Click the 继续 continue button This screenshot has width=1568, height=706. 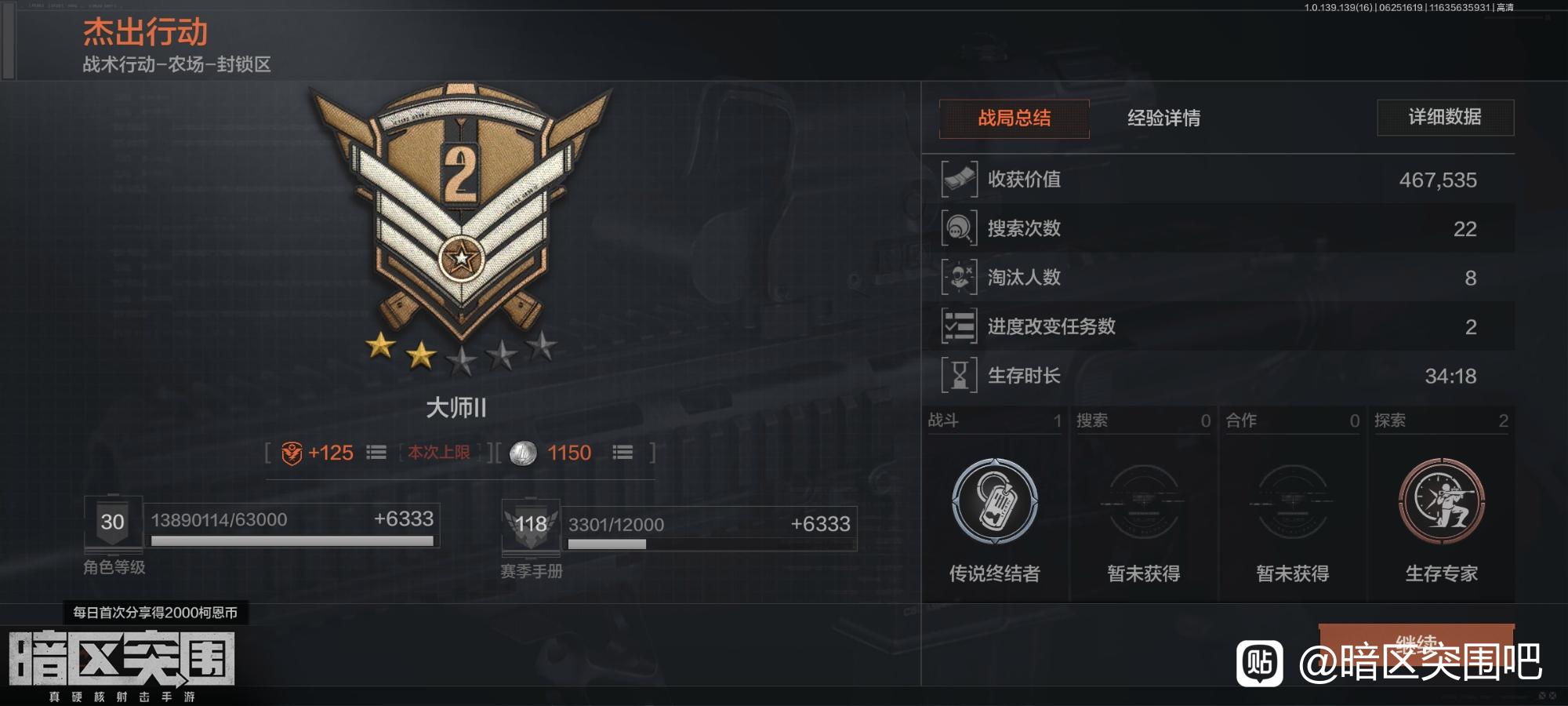click(x=1416, y=642)
